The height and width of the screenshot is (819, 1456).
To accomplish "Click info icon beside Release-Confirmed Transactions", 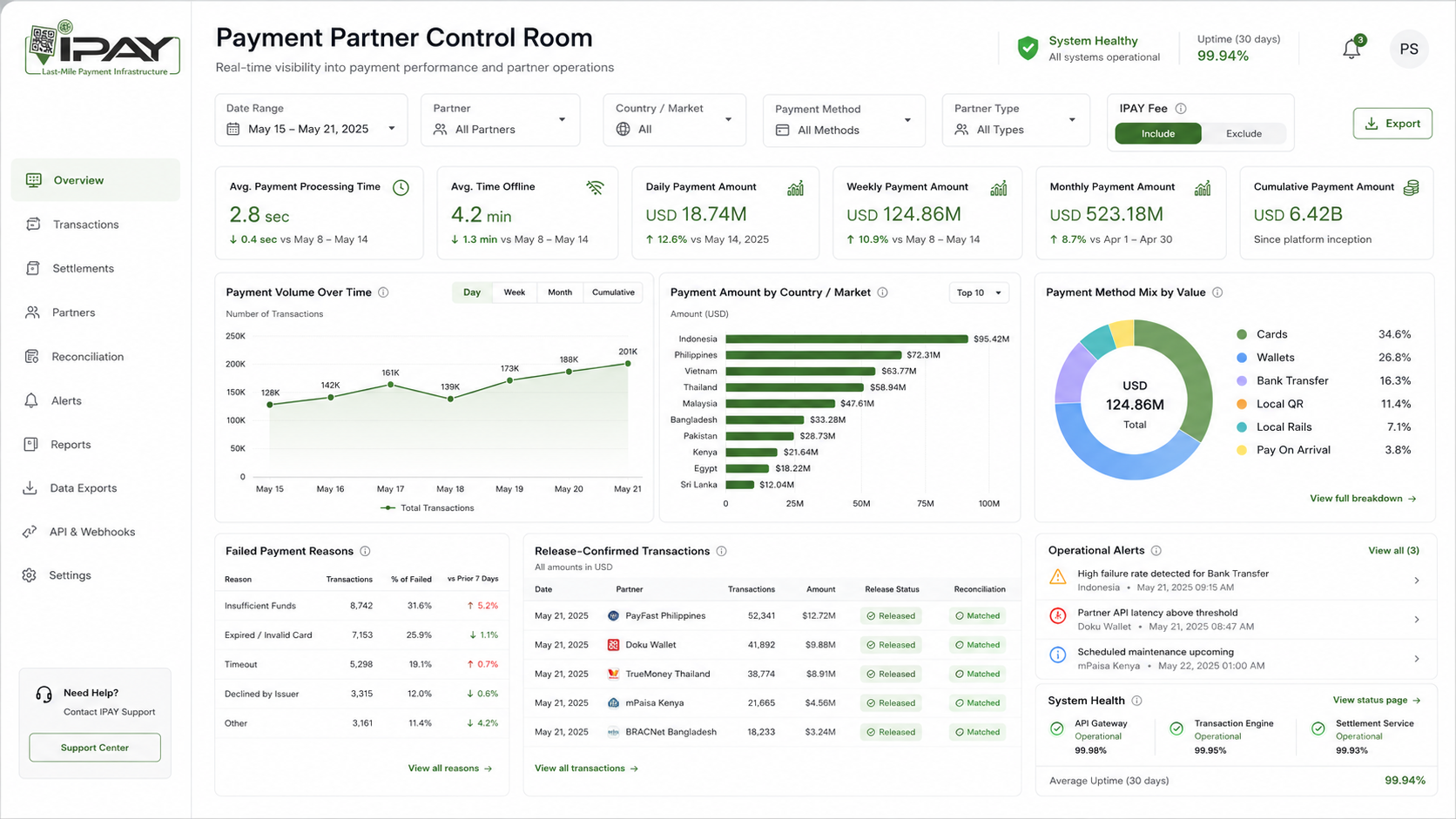I will (x=721, y=551).
